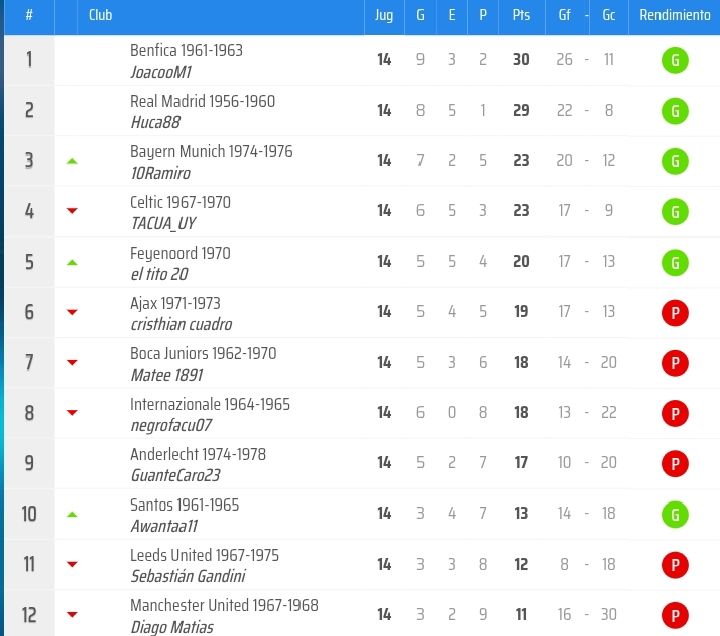The width and height of the screenshot is (720, 636).
Task: Click the green up arrow beside Feyenoord 1970
Action: tap(72, 263)
